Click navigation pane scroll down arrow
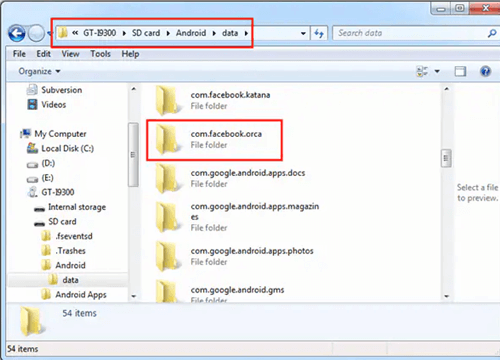 (x=134, y=296)
